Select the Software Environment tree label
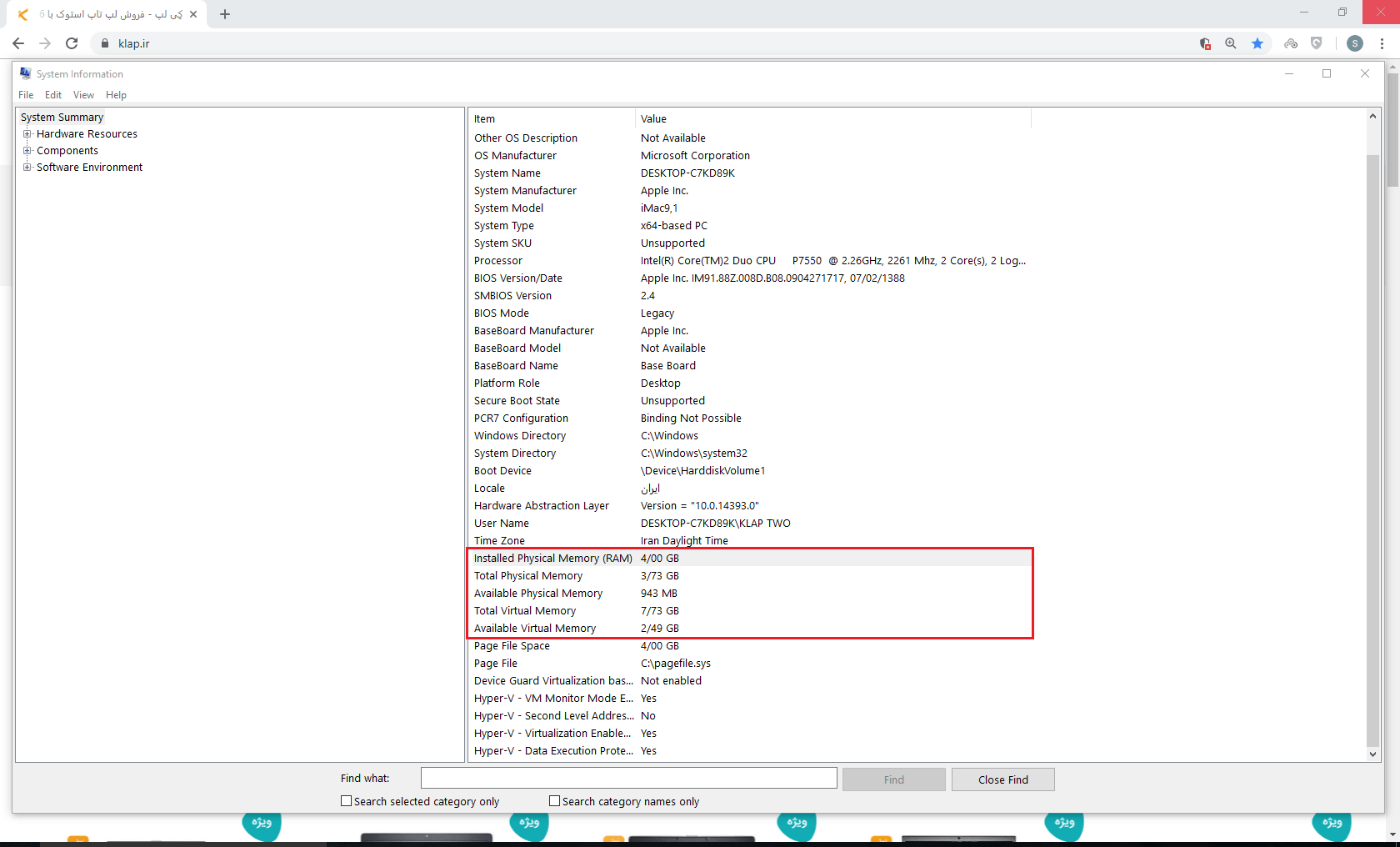Image resolution: width=1400 pixels, height=847 pixels. click(x=89, y=168)
